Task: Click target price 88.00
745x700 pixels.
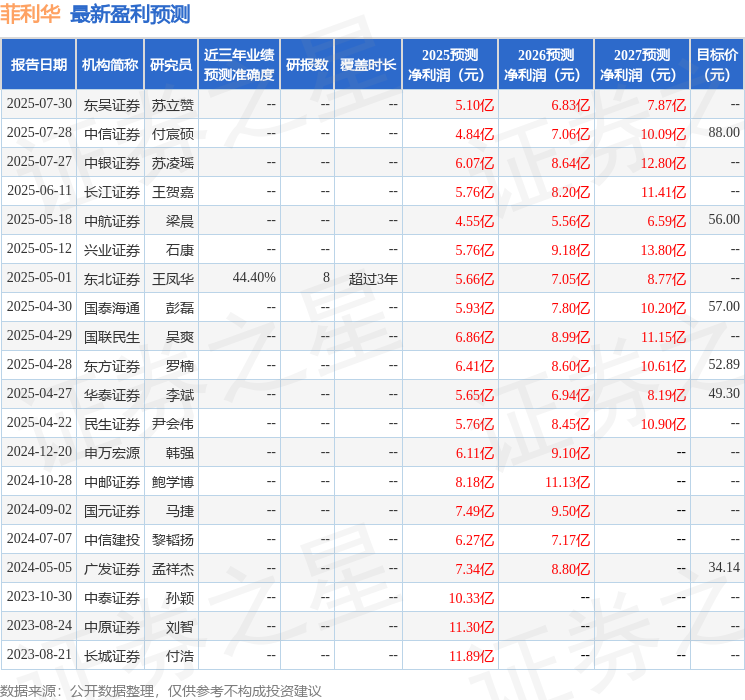Action: tap(724, 133)
